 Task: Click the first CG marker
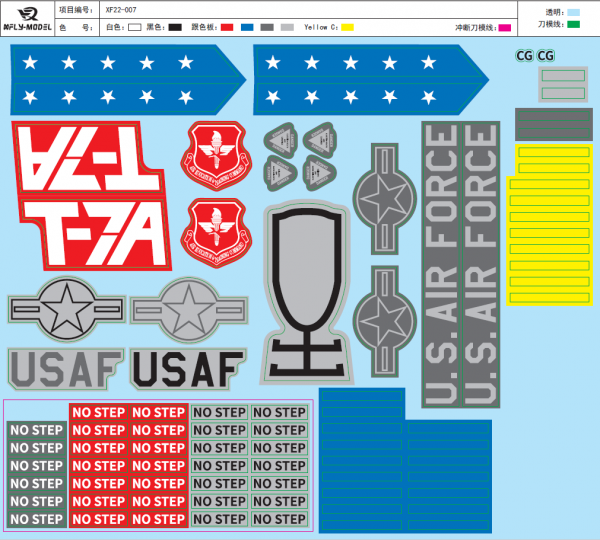(524, 56)
